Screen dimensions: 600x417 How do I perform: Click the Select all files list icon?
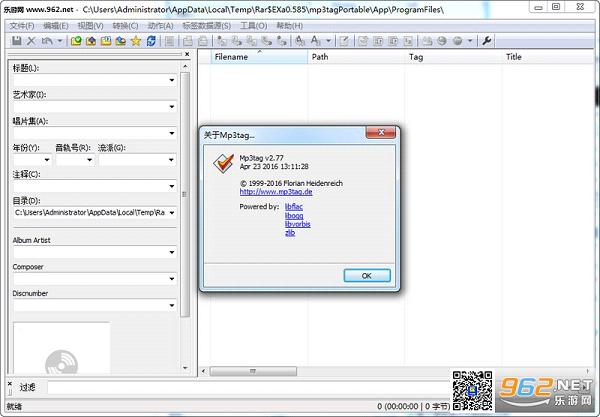click(x=170, y=41)
